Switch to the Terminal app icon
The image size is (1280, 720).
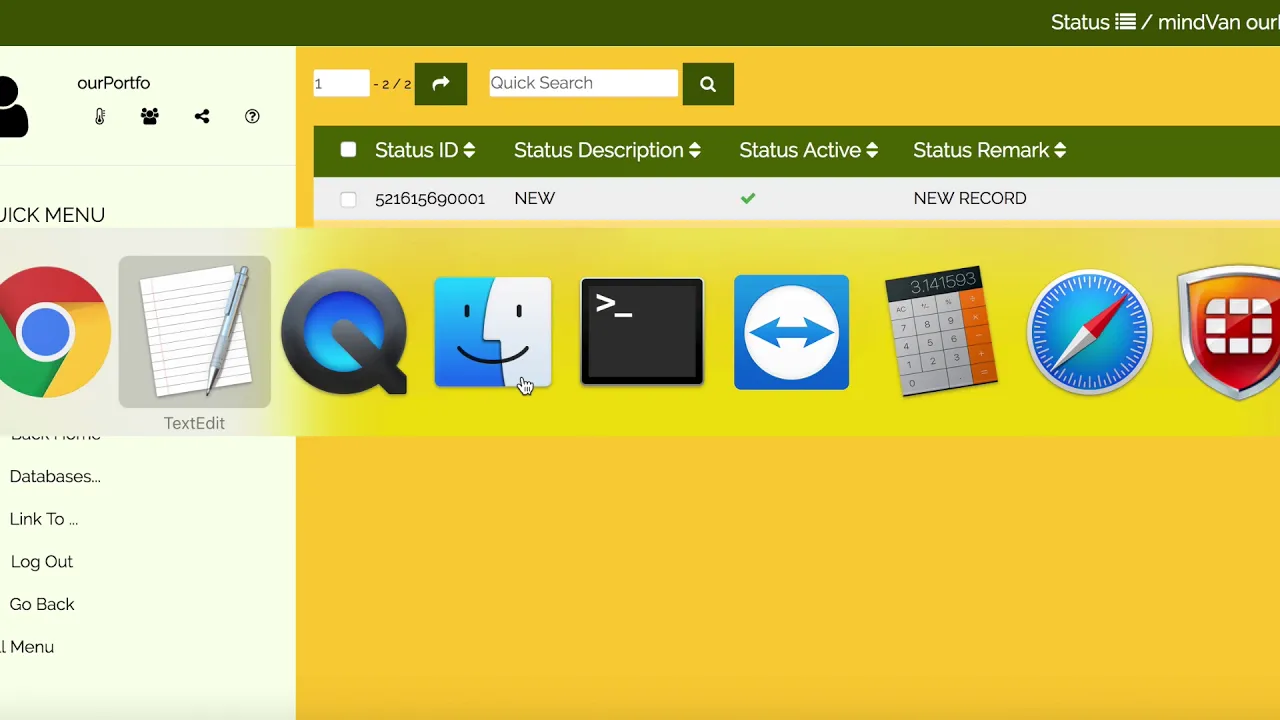click(642, 332)
